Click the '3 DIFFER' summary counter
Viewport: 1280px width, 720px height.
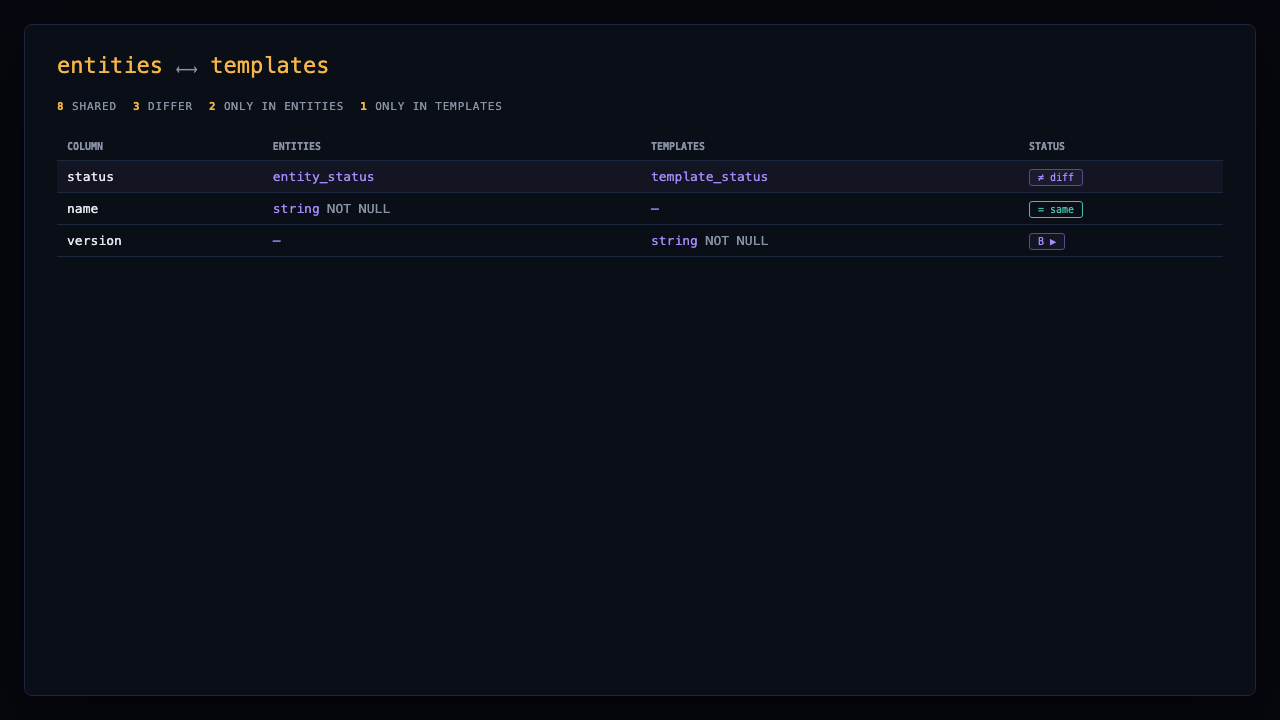pos(163,106)
